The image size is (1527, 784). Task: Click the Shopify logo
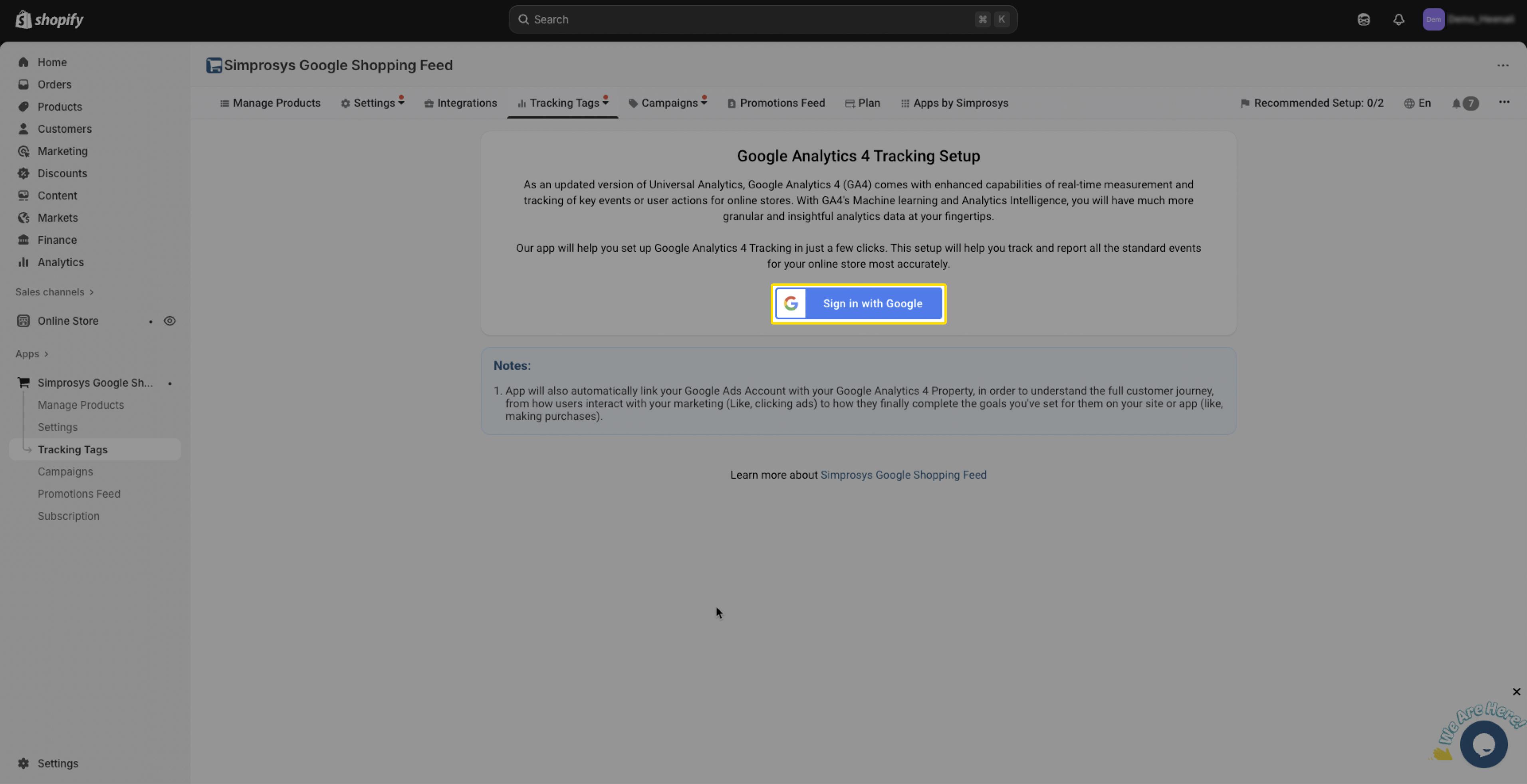tap(49, 20)
